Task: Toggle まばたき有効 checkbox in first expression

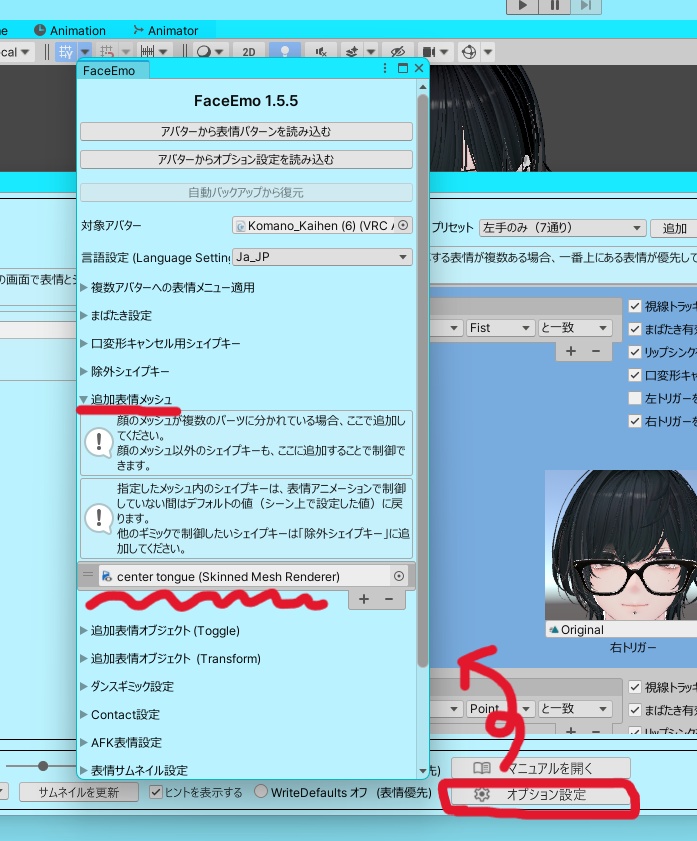Action: 635,329
